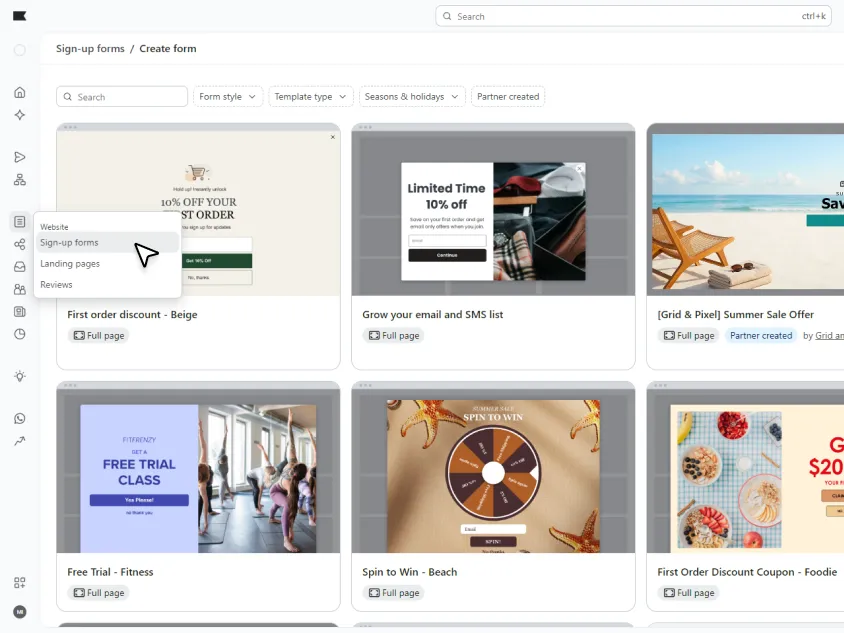
Task: Click Full page tag on Foodie coupon card
Action: [688, 593]
